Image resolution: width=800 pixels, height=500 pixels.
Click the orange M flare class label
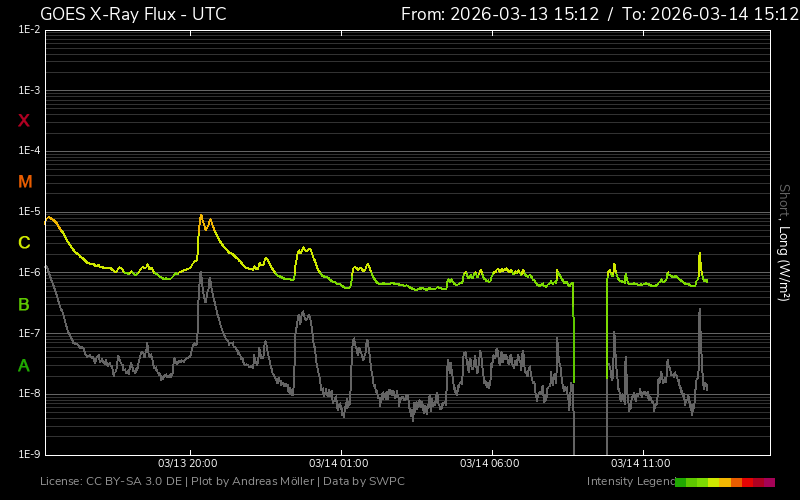click(x=25, y=182)
